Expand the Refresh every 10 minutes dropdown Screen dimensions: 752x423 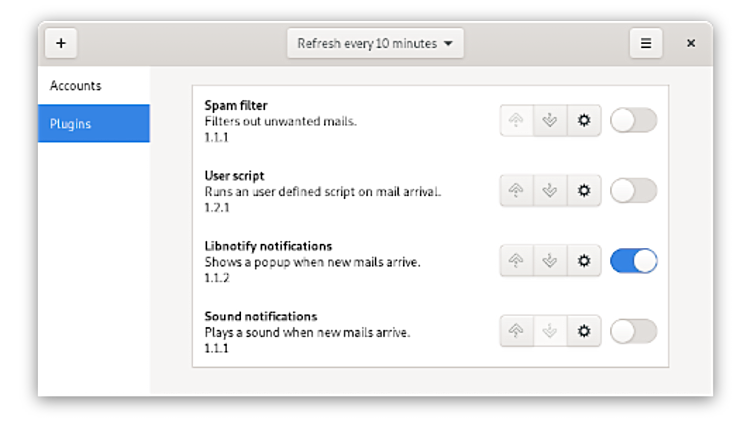pos(375,43)
